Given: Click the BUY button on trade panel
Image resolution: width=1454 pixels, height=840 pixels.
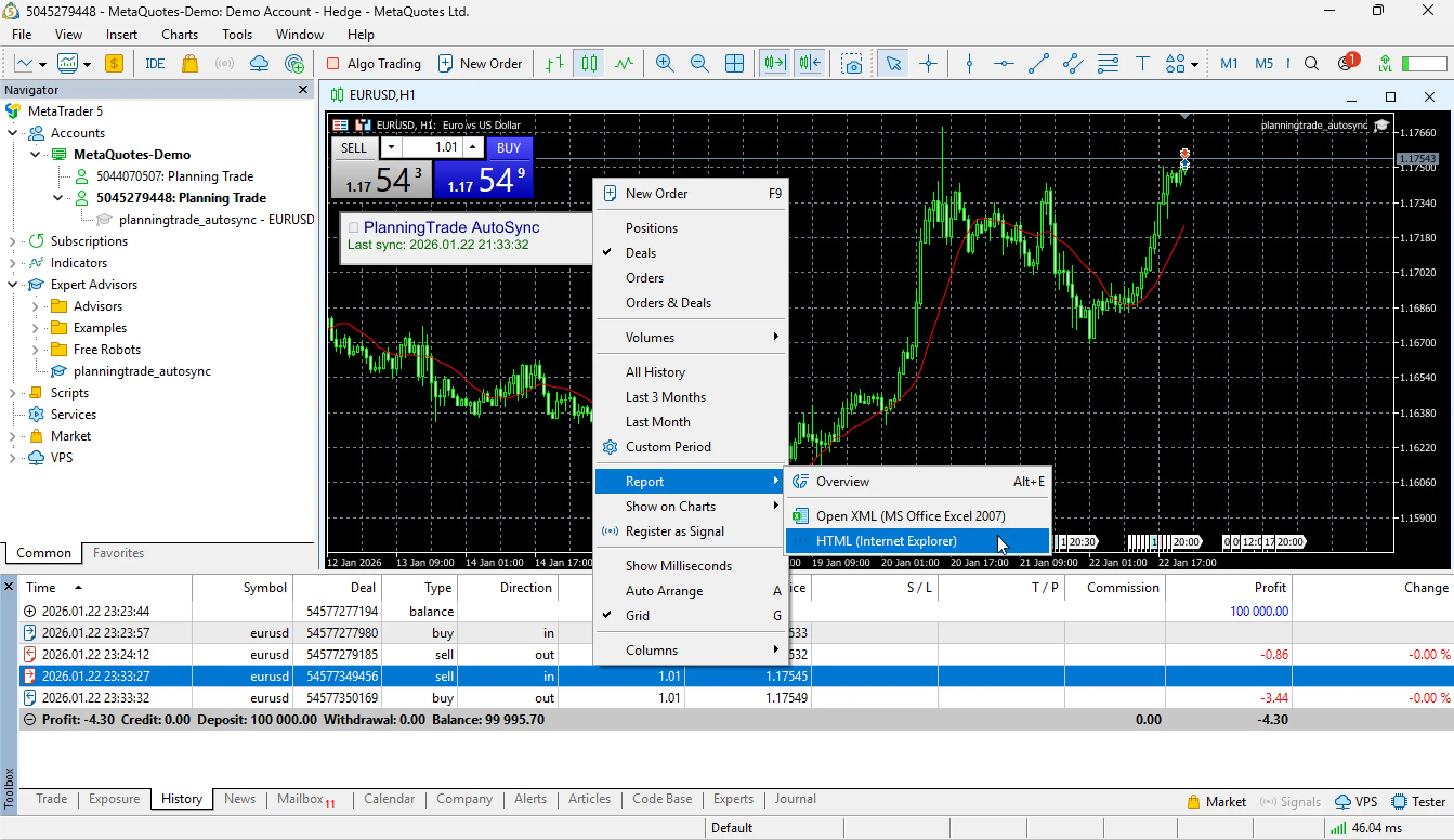Looking at the screenshot, I should pyautogui.click(x=509, y=148).
